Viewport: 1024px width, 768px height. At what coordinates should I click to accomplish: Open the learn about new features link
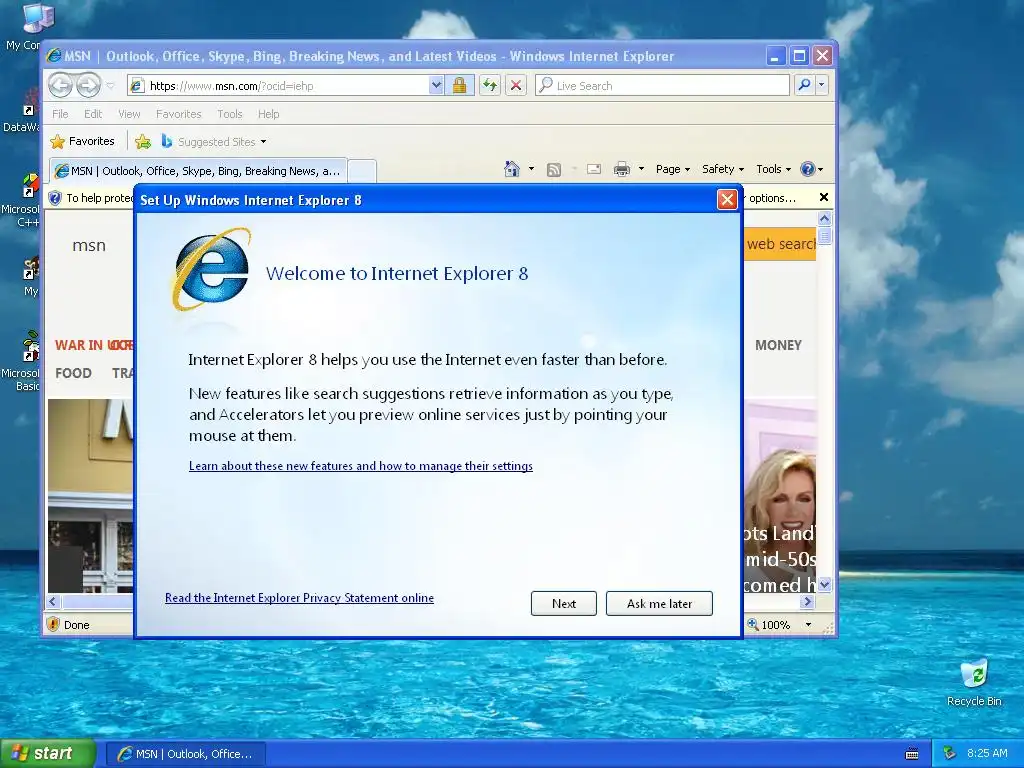pyautogui.click(x=360, y=466)
